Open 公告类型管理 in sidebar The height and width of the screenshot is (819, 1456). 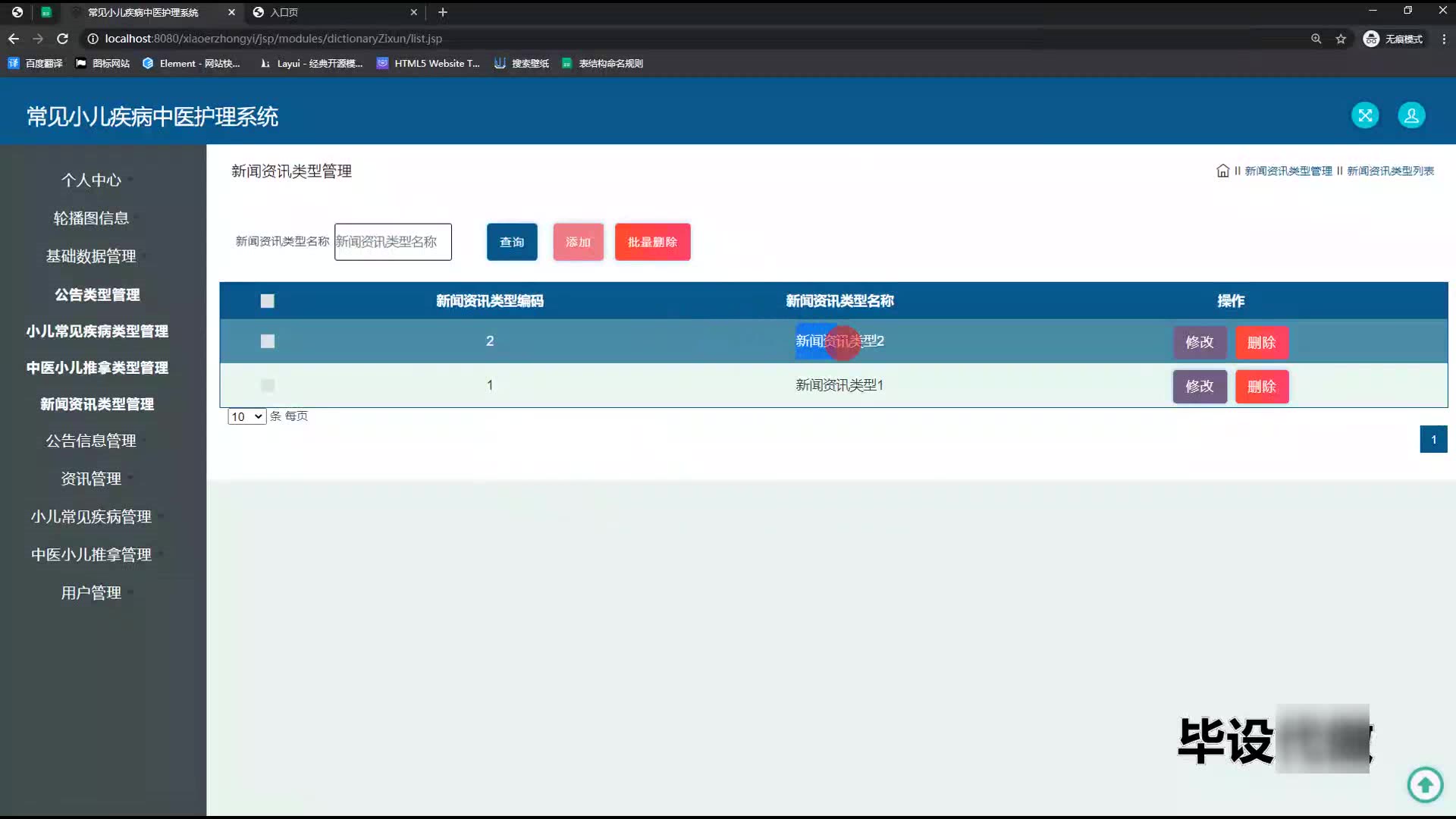point(97,294)
